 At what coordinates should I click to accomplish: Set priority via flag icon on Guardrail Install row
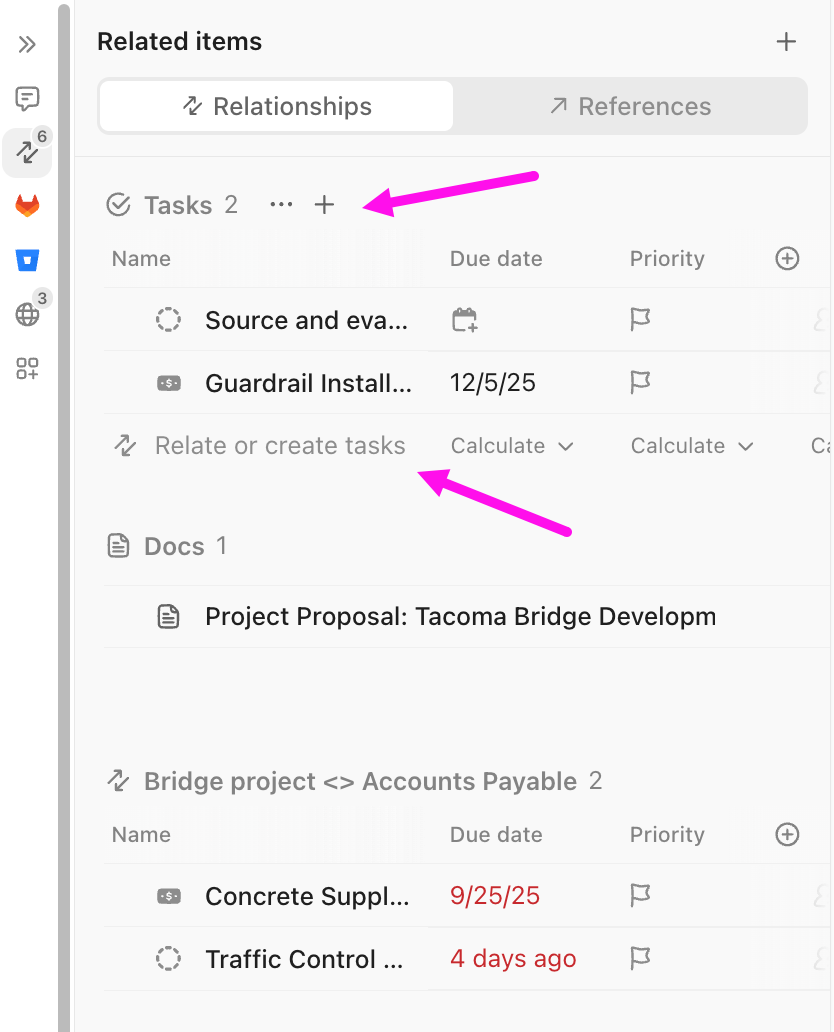[639, 382]
